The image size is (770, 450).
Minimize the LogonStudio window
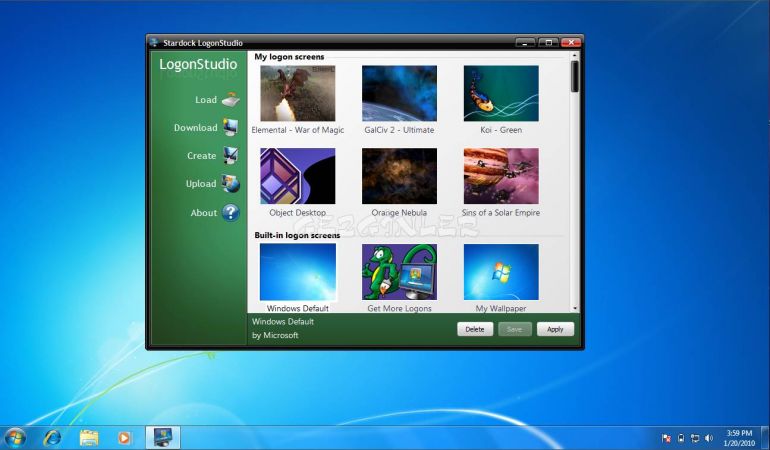525,43
